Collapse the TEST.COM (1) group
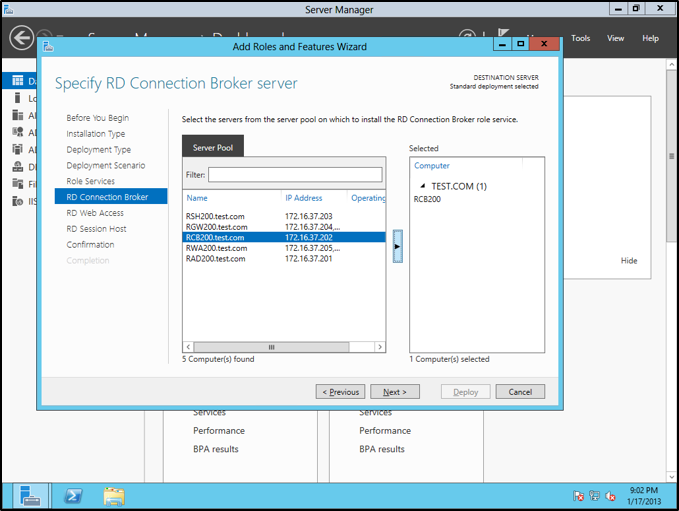This screenshot has height=511, width=679. point(422,186)
